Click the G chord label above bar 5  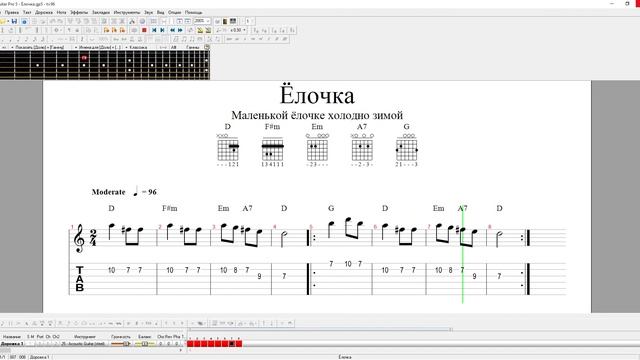point(331,208)
